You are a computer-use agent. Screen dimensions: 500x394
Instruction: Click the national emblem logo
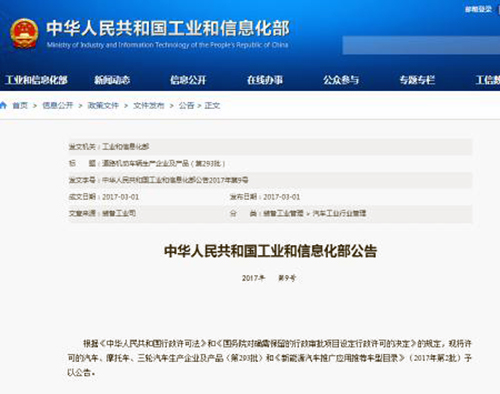pyautogui.click(x=24, y=33)
